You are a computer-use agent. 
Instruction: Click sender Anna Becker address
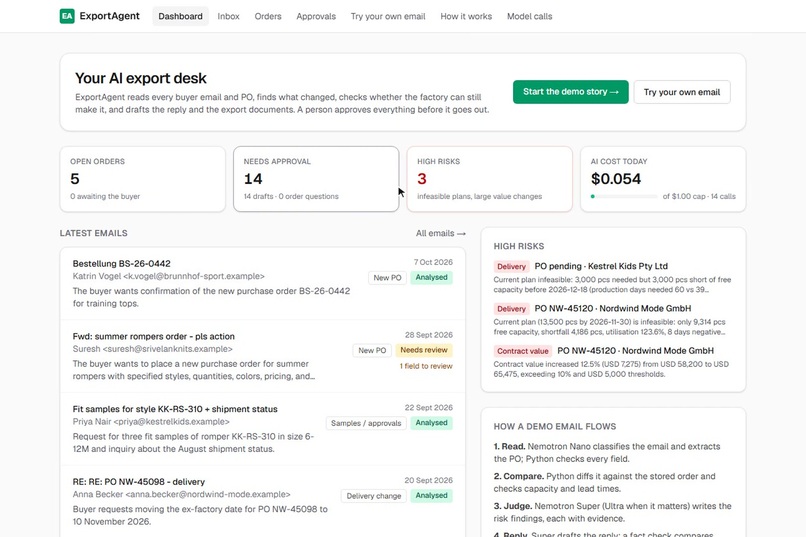(x=181, y=494)
